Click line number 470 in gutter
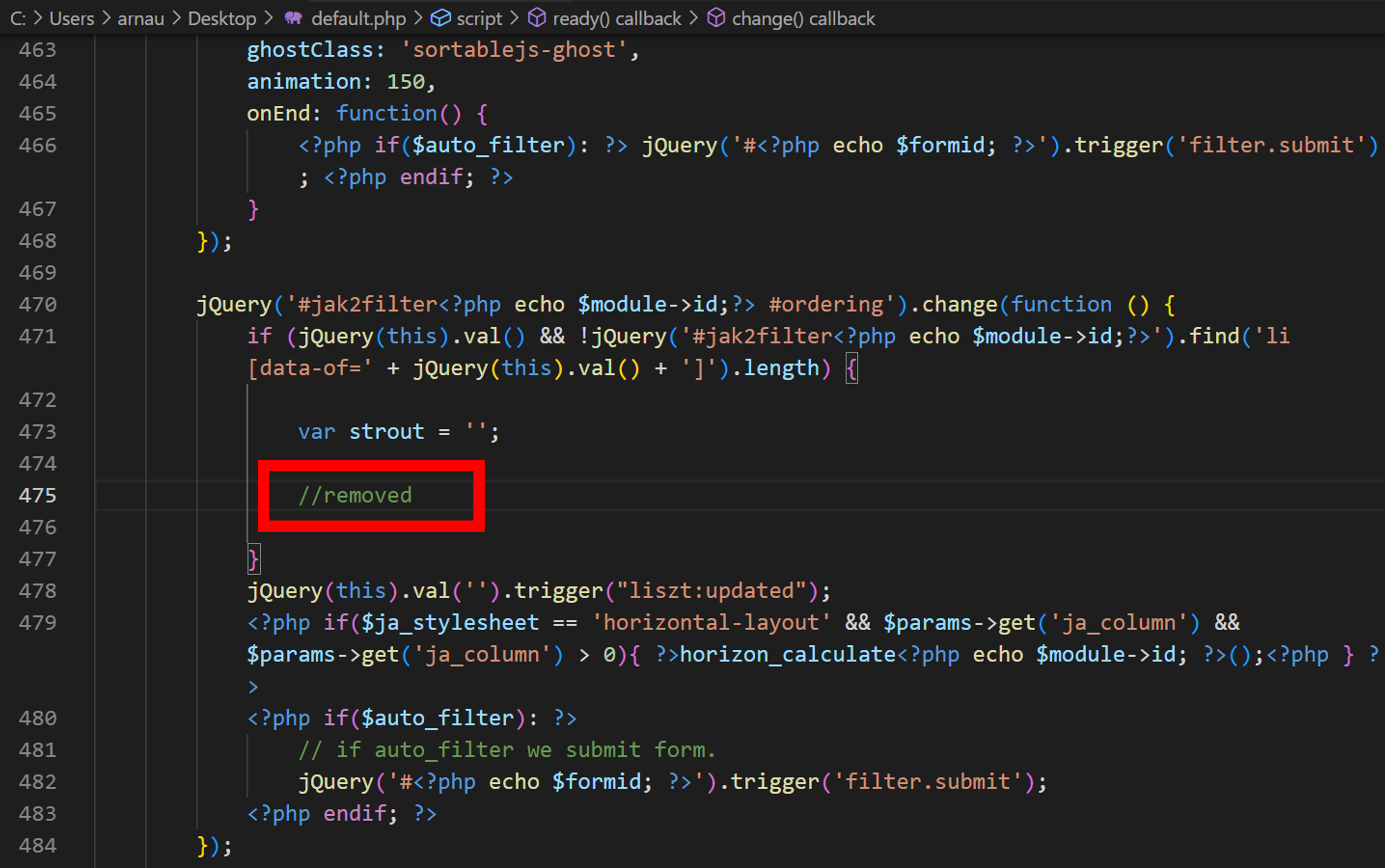The height and width of the screenshot is (868, 1385). (37, 304)
